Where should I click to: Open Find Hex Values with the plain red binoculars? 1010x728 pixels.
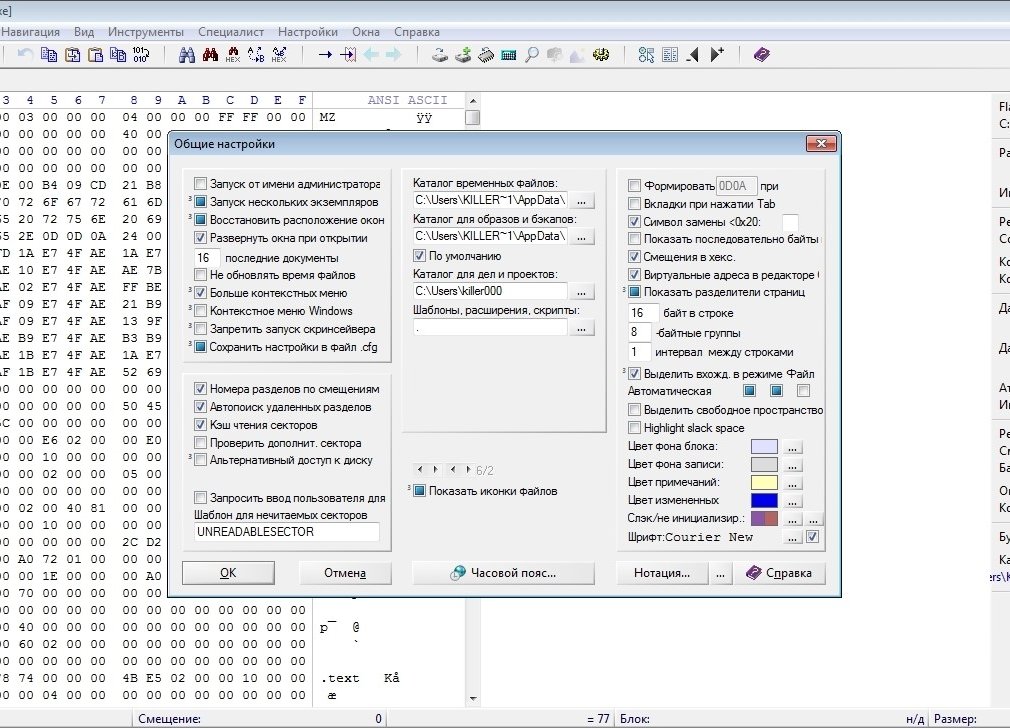coord(210,55)
